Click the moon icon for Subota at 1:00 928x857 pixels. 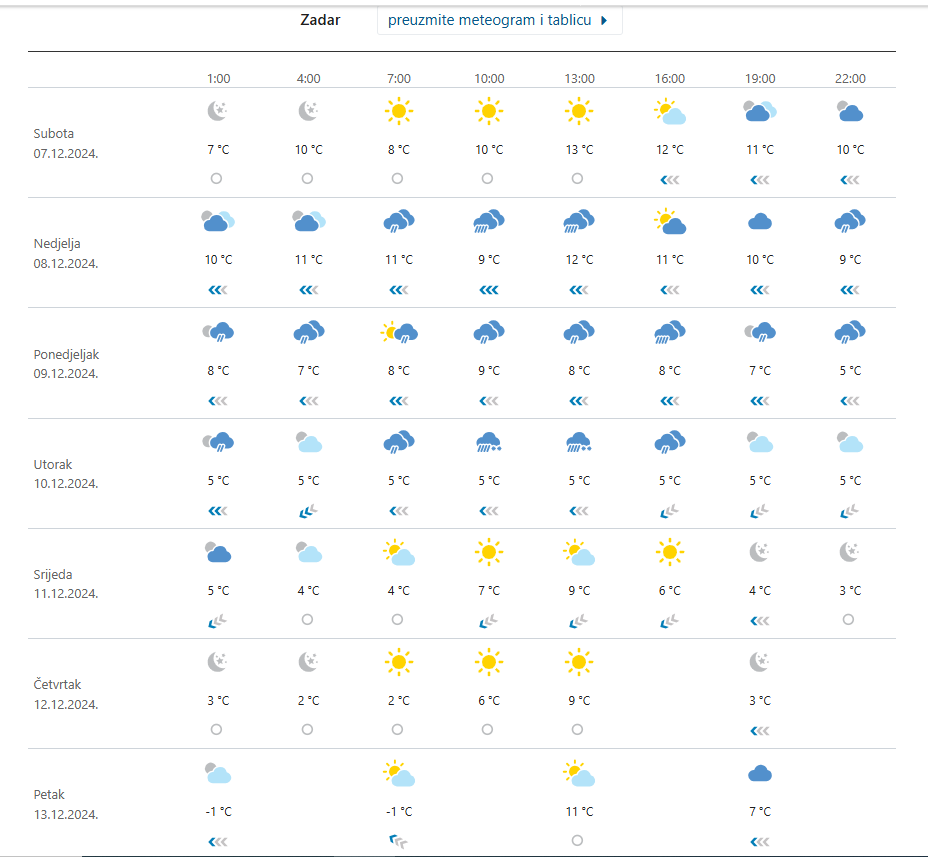click(x=218, y=111)
